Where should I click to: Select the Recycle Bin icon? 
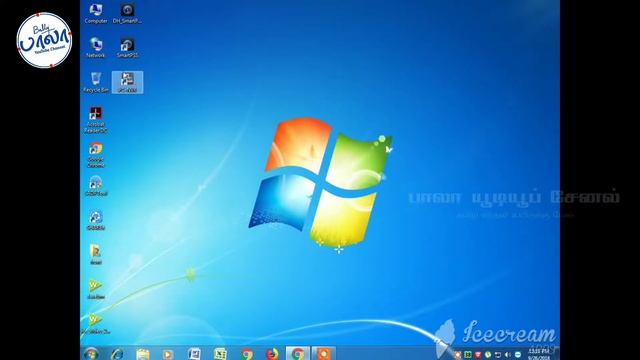[x=96, y=82]
